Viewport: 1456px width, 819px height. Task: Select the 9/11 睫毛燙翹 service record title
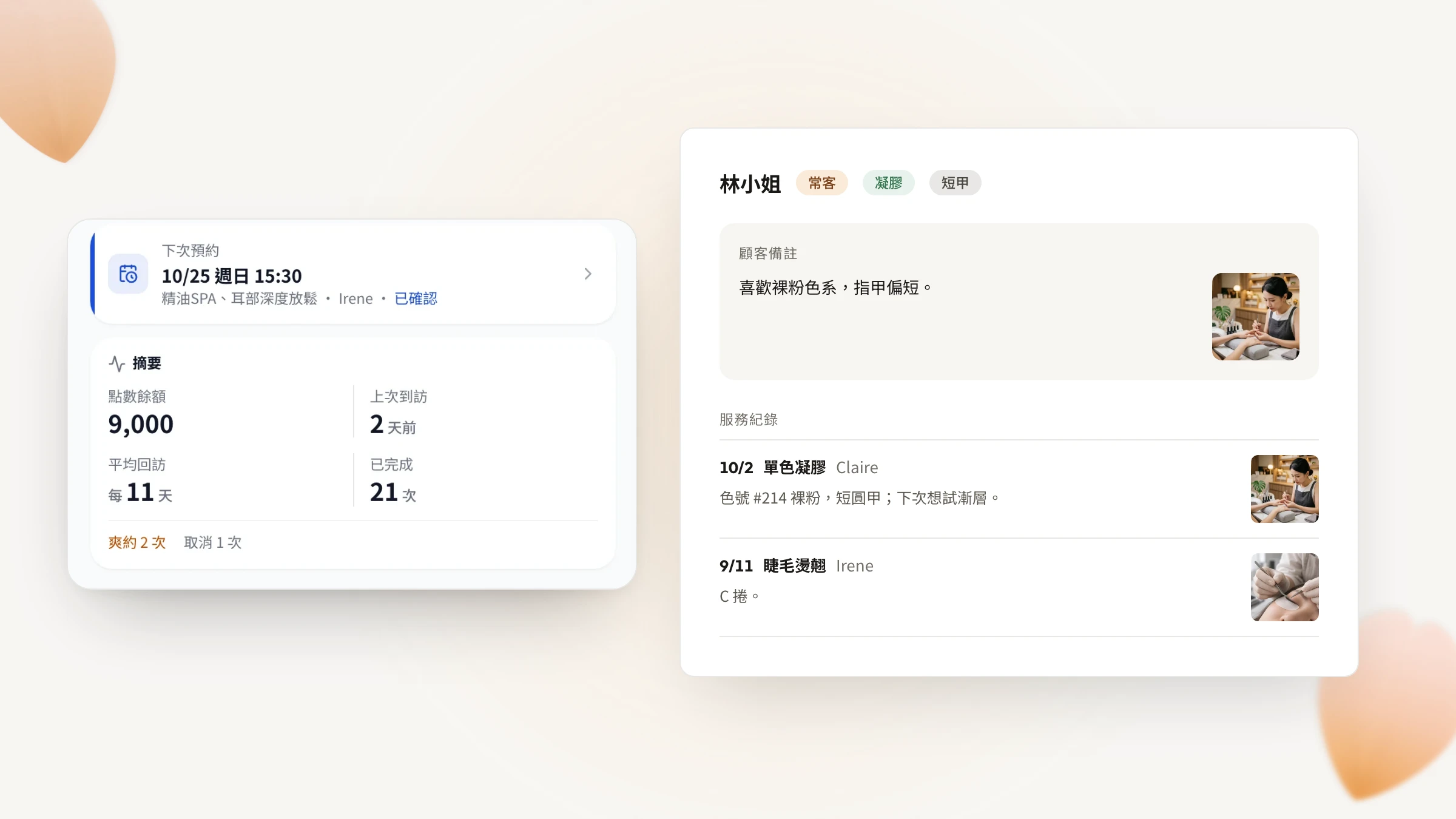[x=772, y=565]
